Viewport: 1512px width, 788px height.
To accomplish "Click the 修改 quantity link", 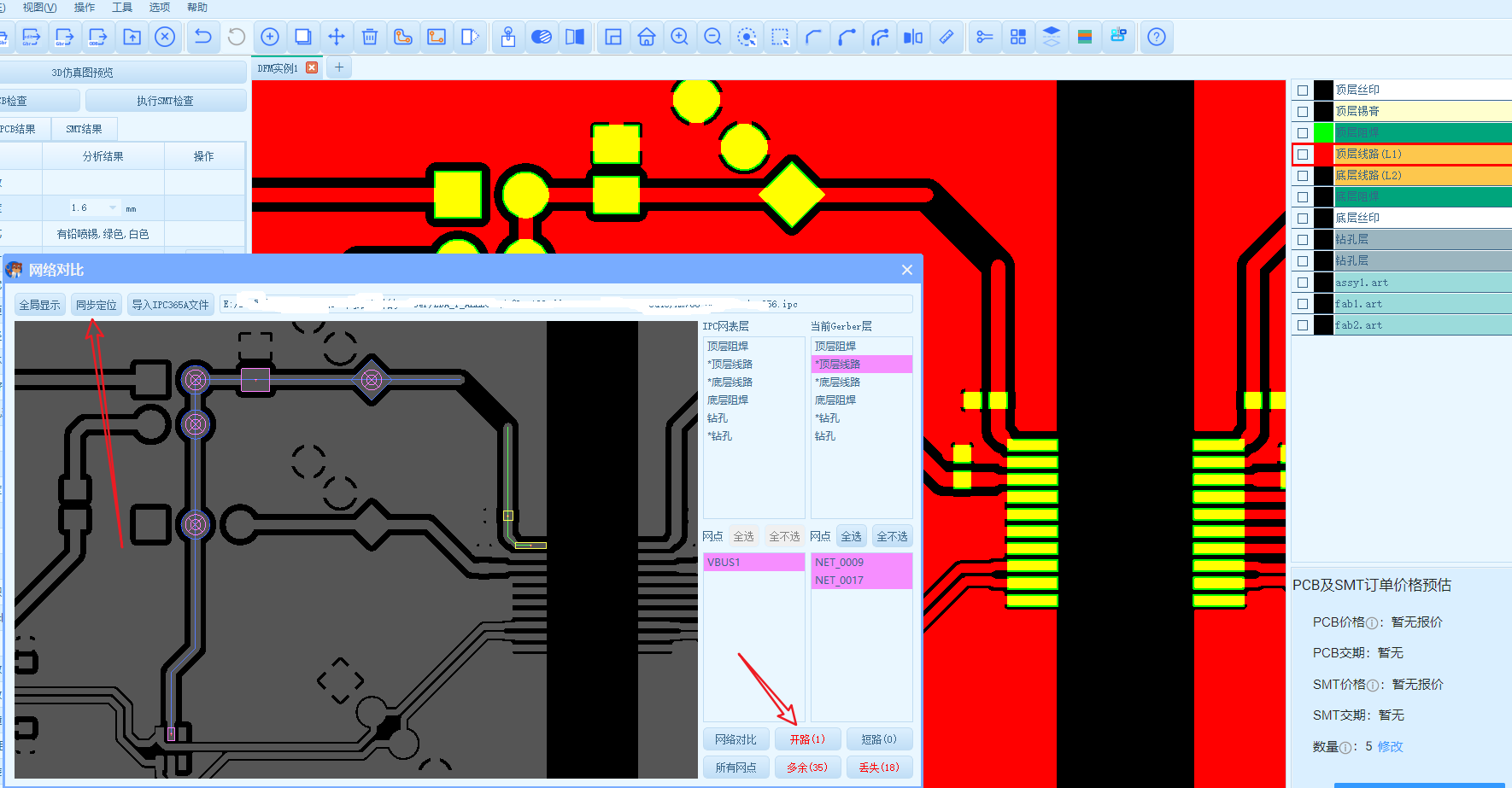I will point(1390,746).
